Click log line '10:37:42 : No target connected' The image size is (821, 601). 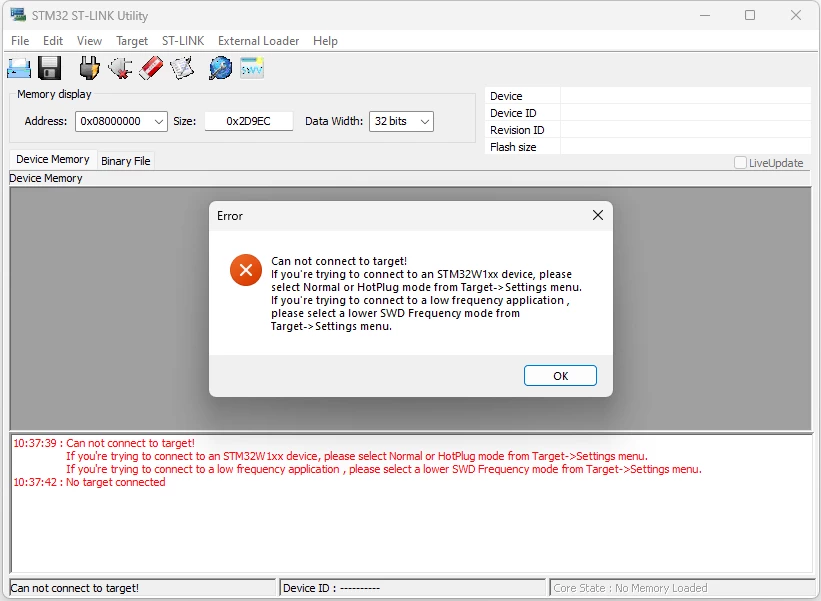point(89,482)
